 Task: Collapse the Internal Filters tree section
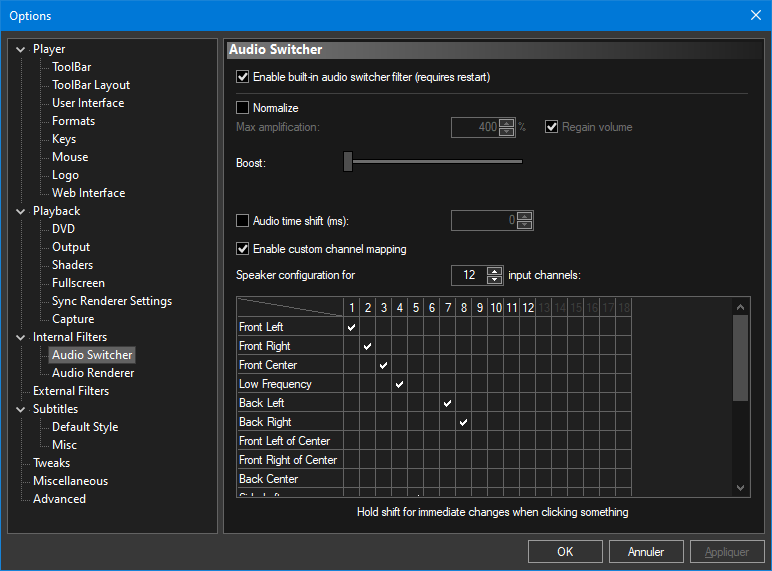pyautogui.click(x=22, y=337)
